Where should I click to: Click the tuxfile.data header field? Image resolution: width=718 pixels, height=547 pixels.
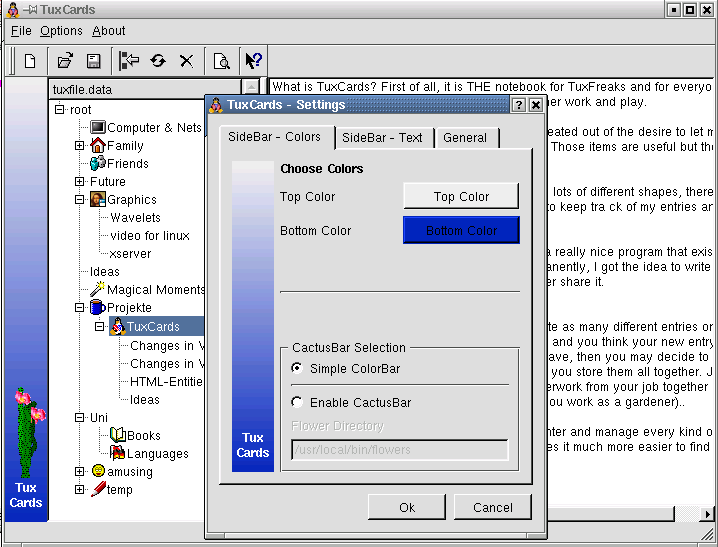point(145,89)
